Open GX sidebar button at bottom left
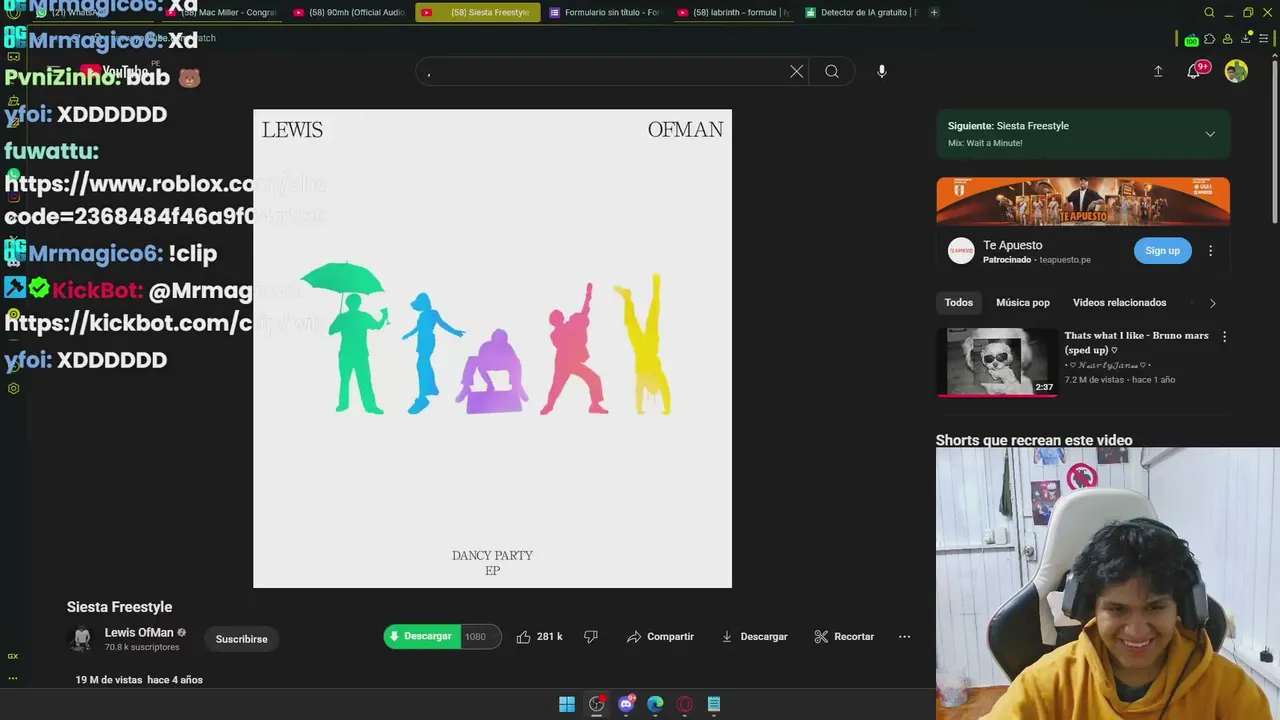The width and height of the screenshot is (1280, 720). [13, 656]
